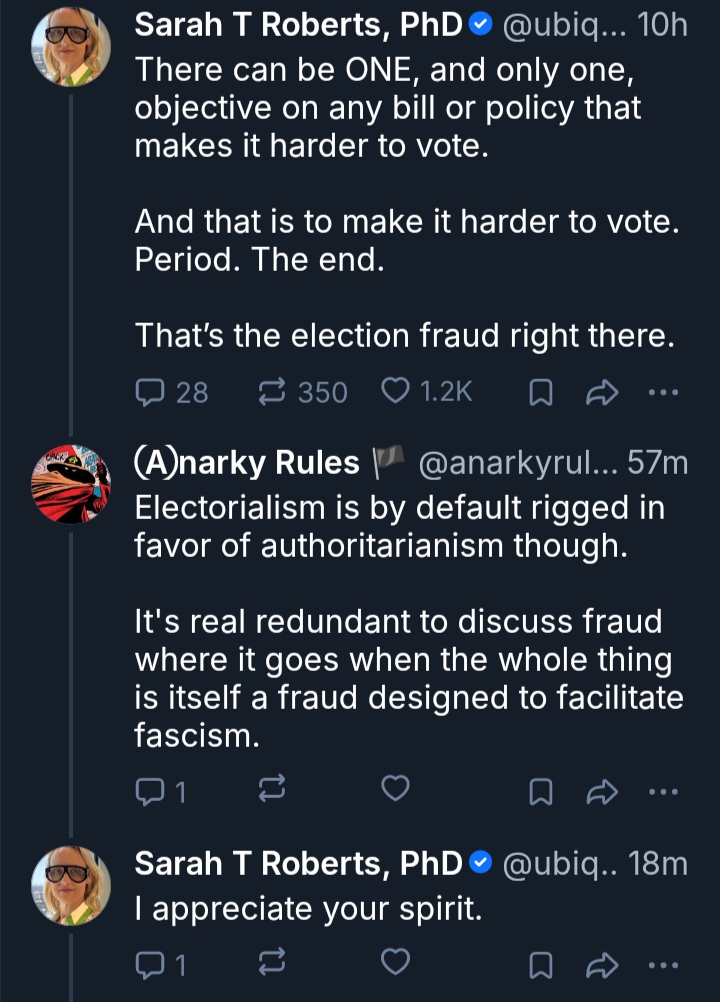The image size is (720, 1002).
Task: Like the Anarky Rules reply about fascism
Action: tap(396, 790)
